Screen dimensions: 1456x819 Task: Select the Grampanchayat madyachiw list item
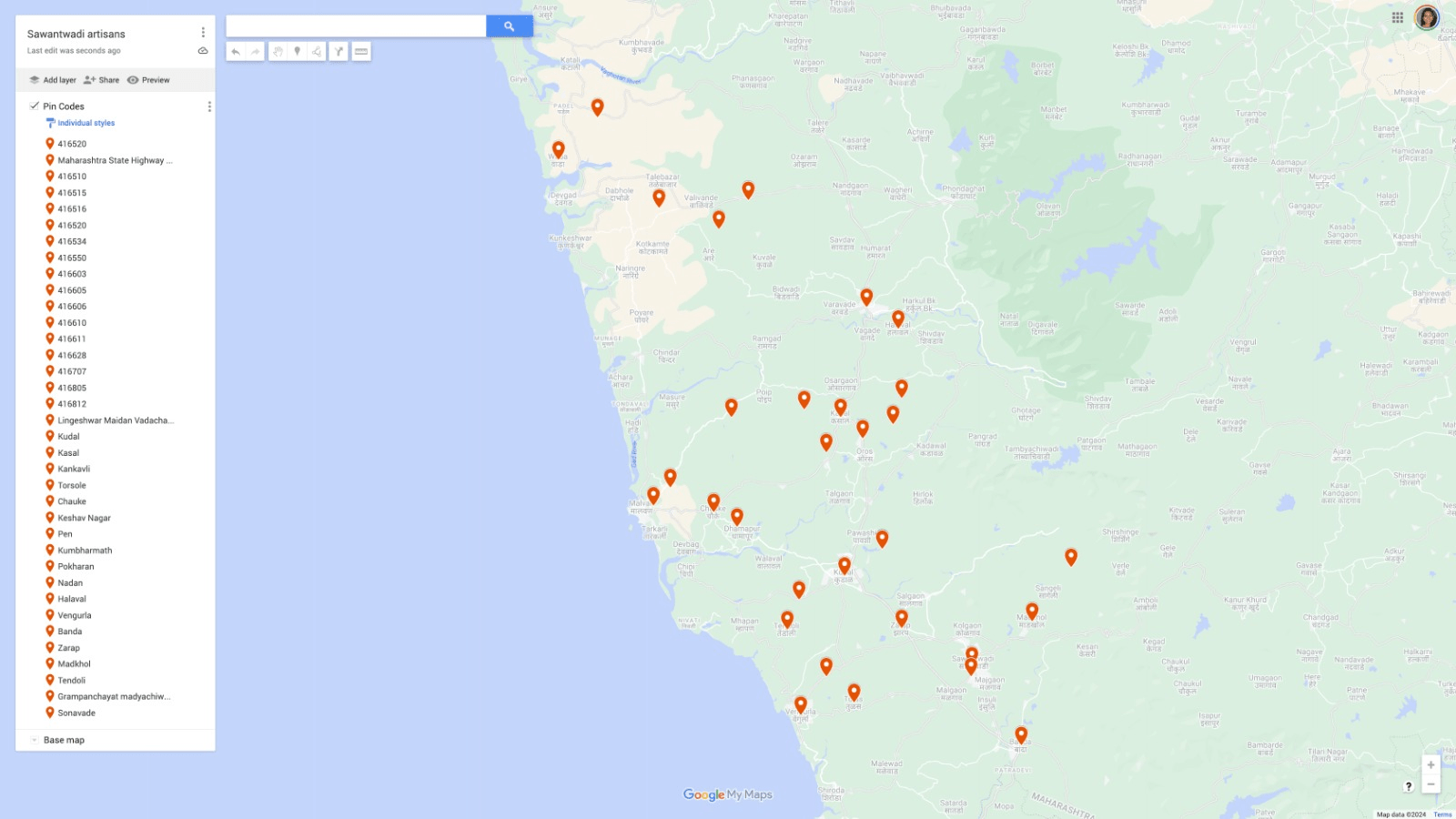tap(116, 696)
